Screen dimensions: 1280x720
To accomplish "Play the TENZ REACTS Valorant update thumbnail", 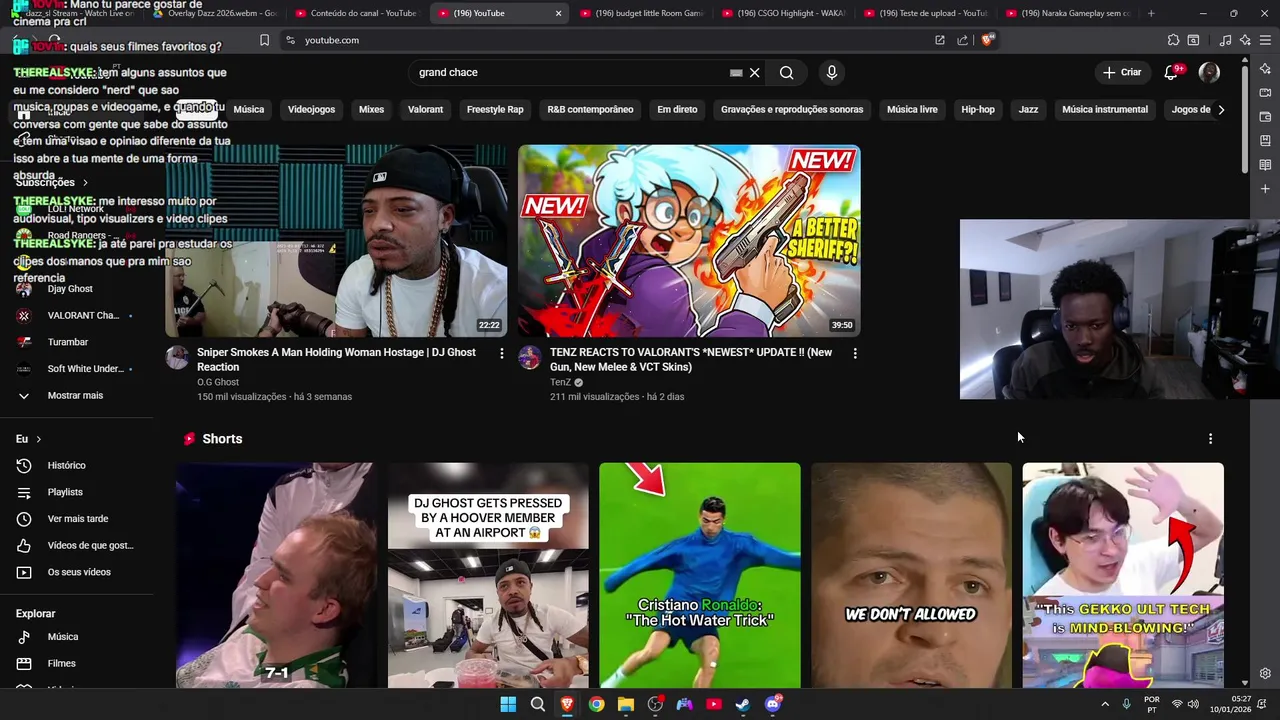I will pyautogui.click(x=689, y=241).
